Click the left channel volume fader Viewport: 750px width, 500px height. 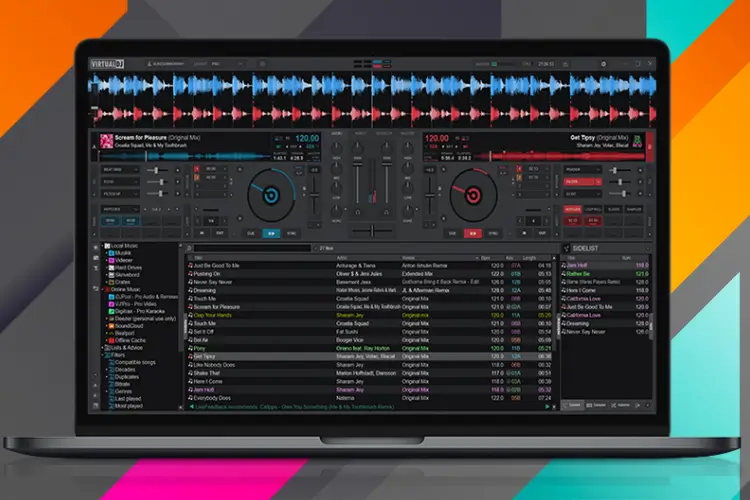357,182
